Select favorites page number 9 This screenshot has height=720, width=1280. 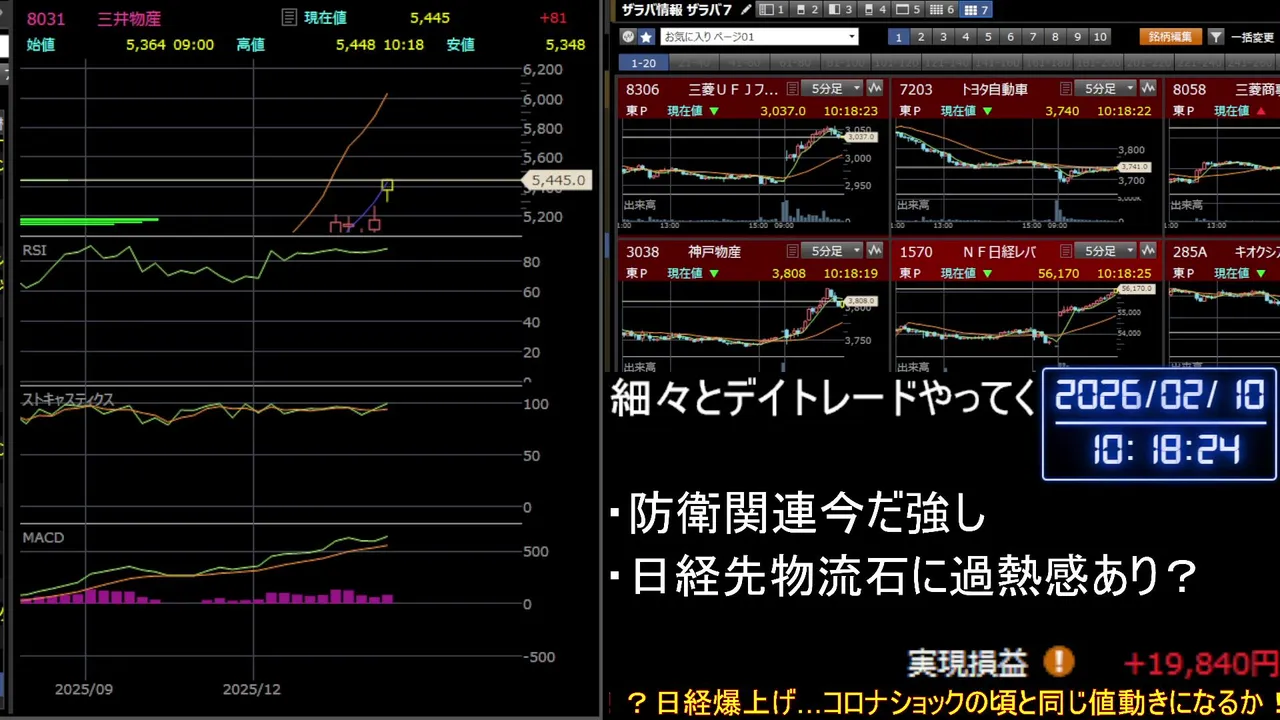tap(1077, 37)
